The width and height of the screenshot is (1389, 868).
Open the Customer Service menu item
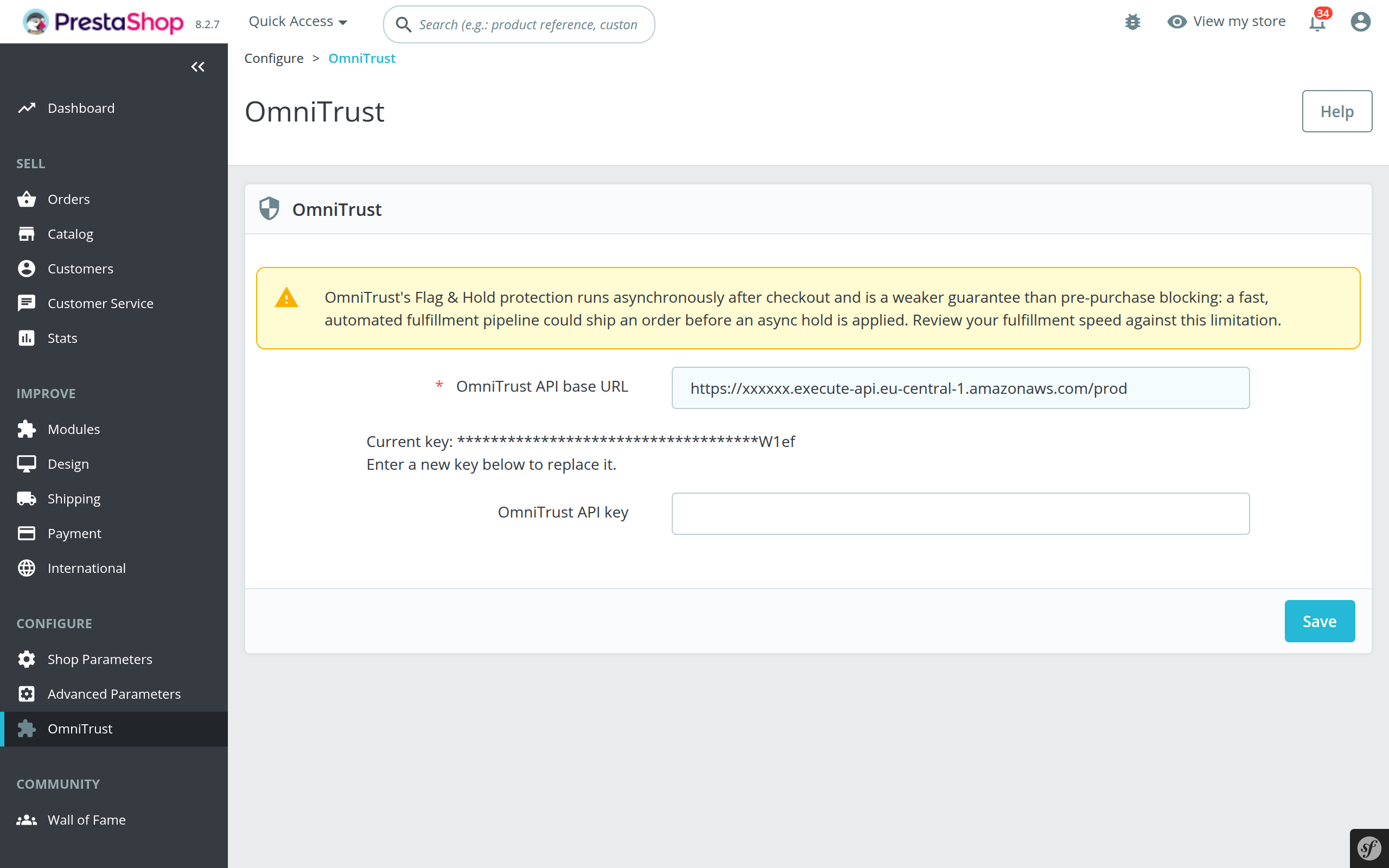(x=113, y=303)
